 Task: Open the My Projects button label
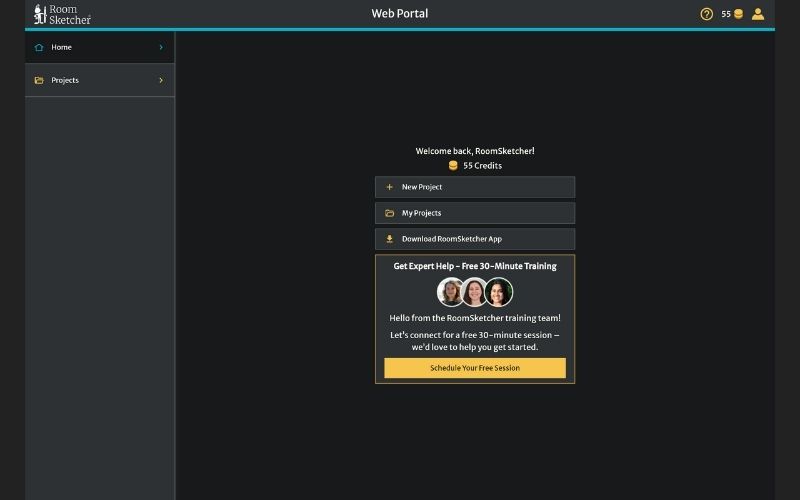[421, 213]
